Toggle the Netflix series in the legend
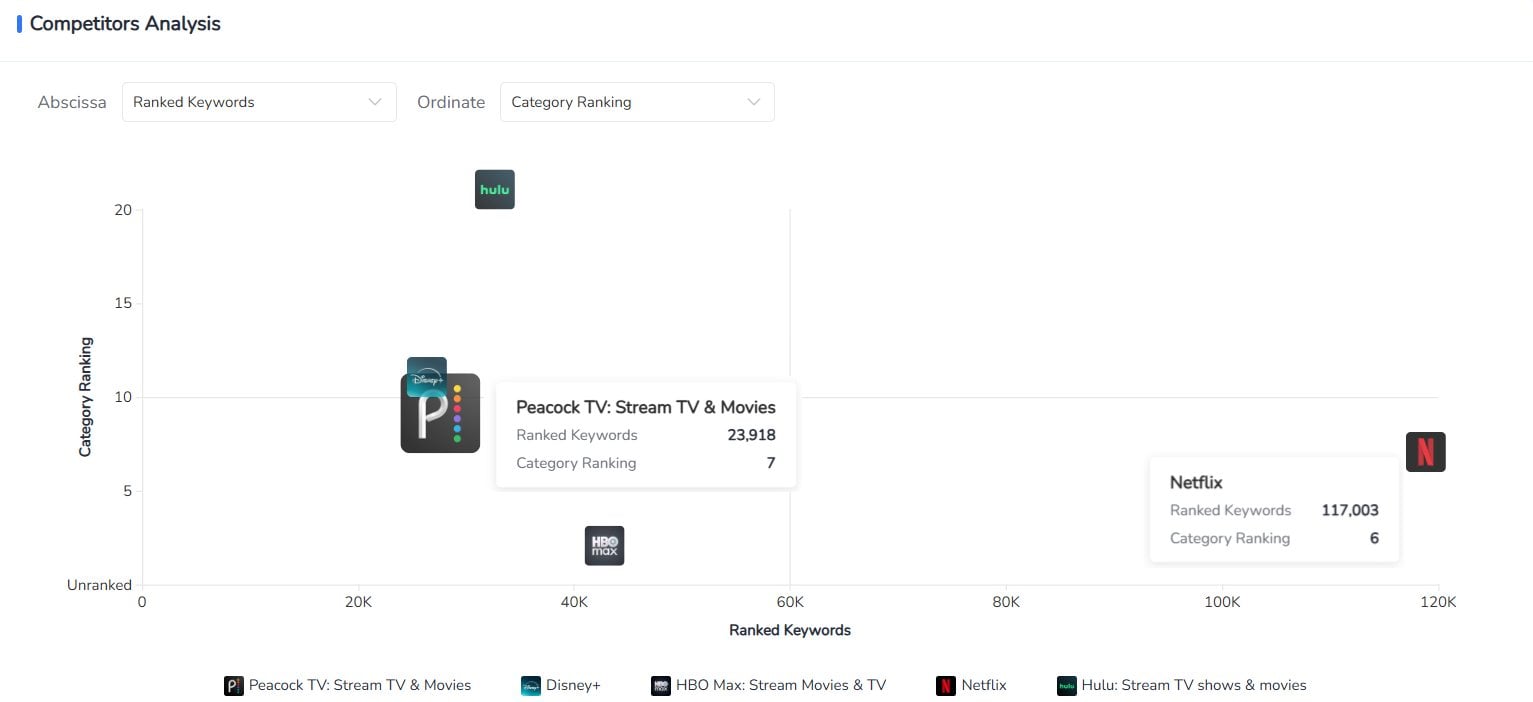Viewport: 1533px width, 702px height. click(945, 685)
